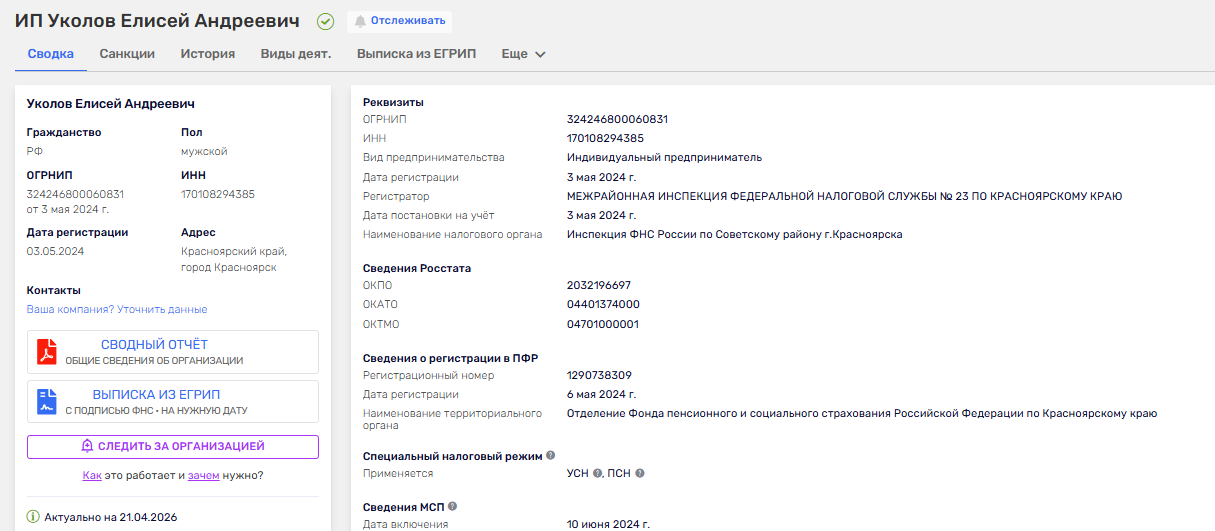
Task: Switch to the История tab
Action: [x=208, y=54]
